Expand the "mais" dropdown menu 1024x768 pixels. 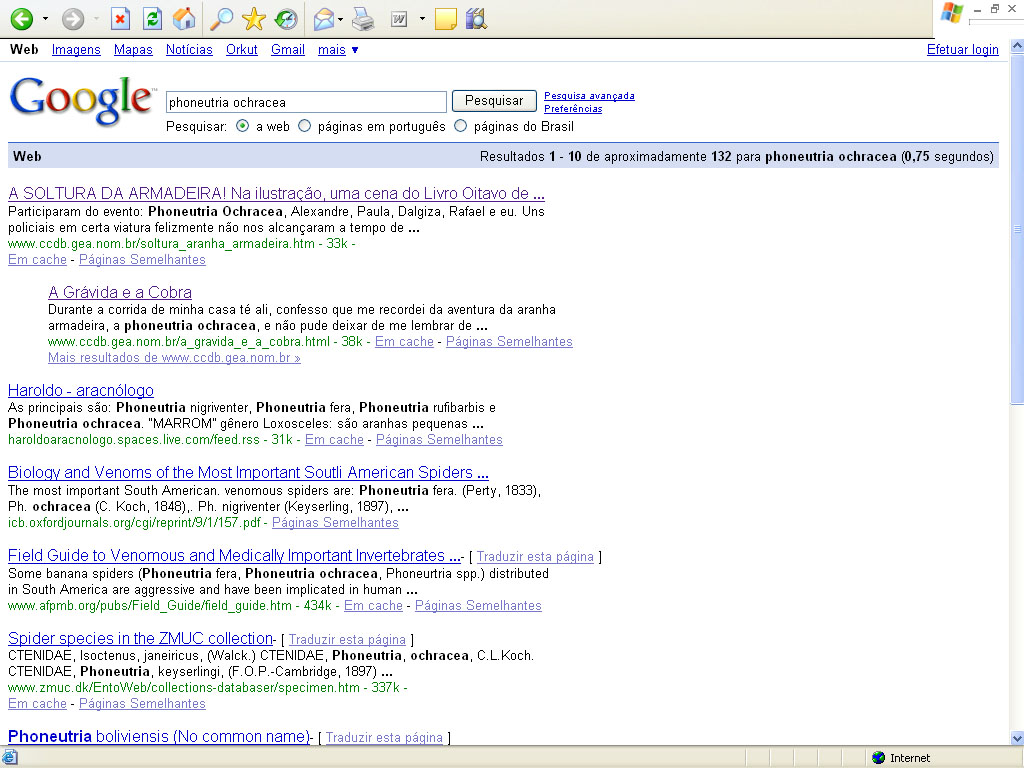(338, 50)
